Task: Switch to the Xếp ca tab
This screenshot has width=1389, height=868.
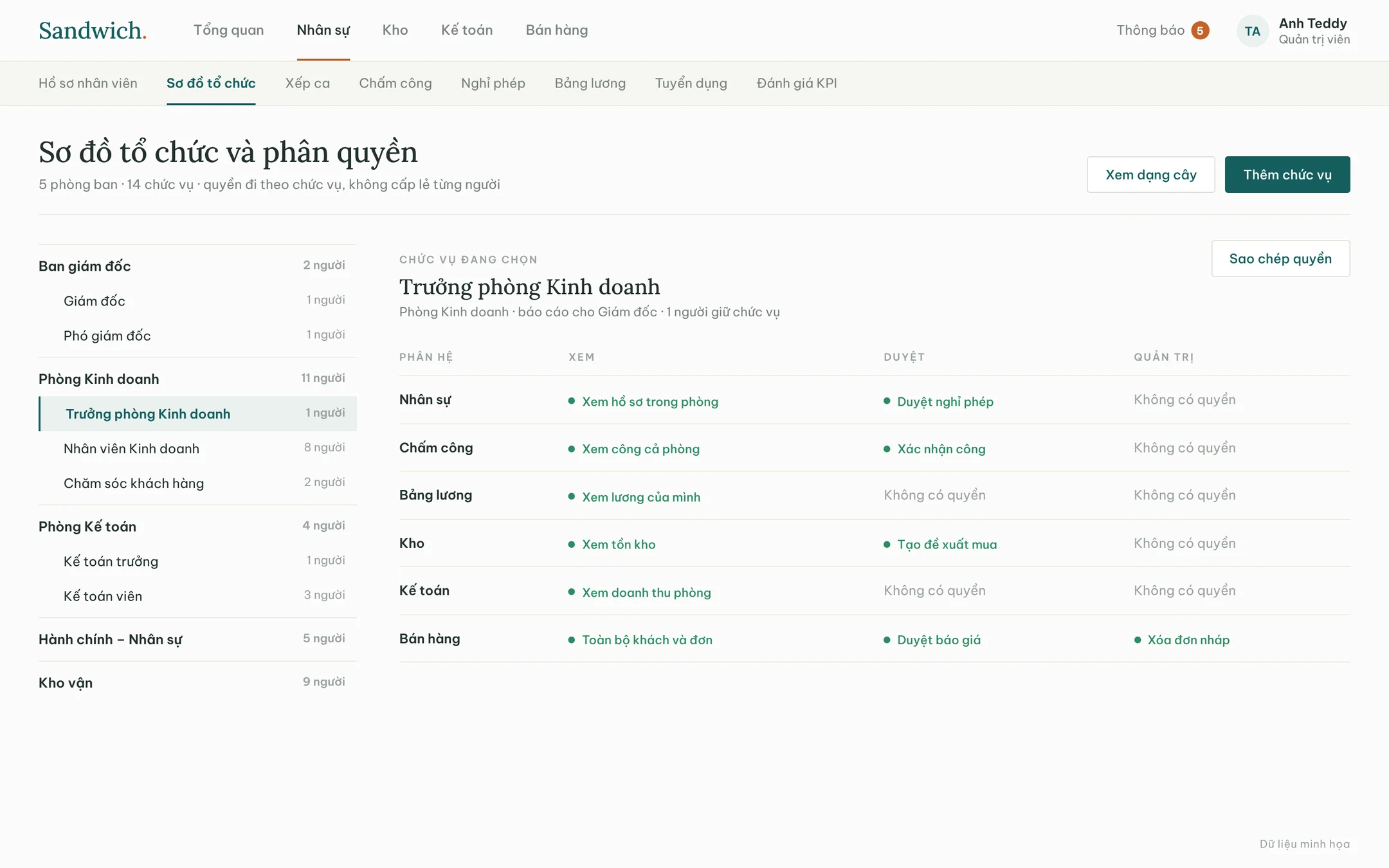Action: pyautogui.click(x=307, y=83)
